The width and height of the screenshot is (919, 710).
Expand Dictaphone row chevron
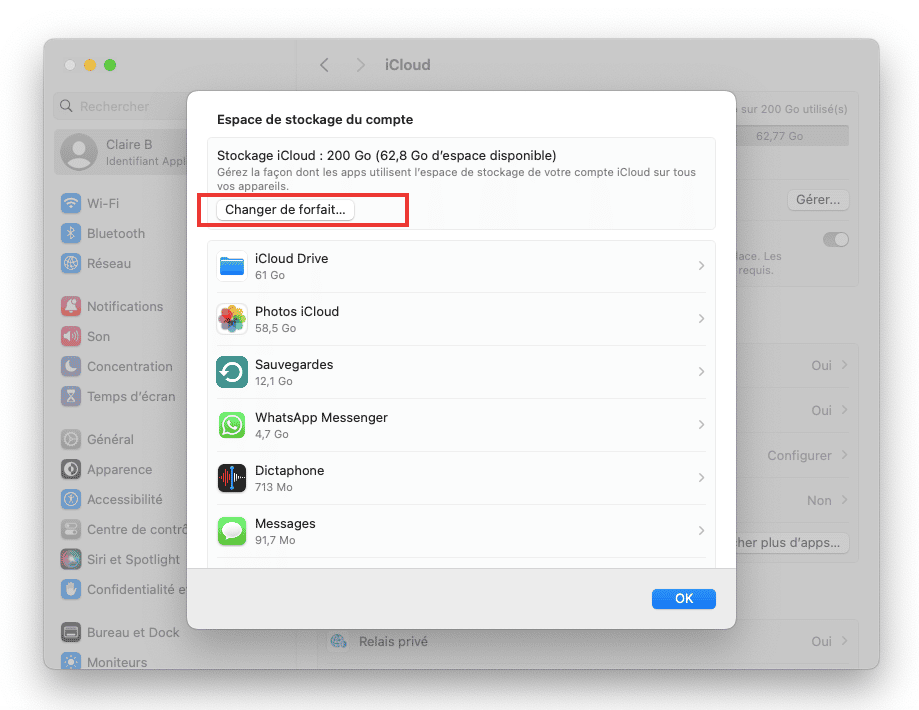(702, 478)
